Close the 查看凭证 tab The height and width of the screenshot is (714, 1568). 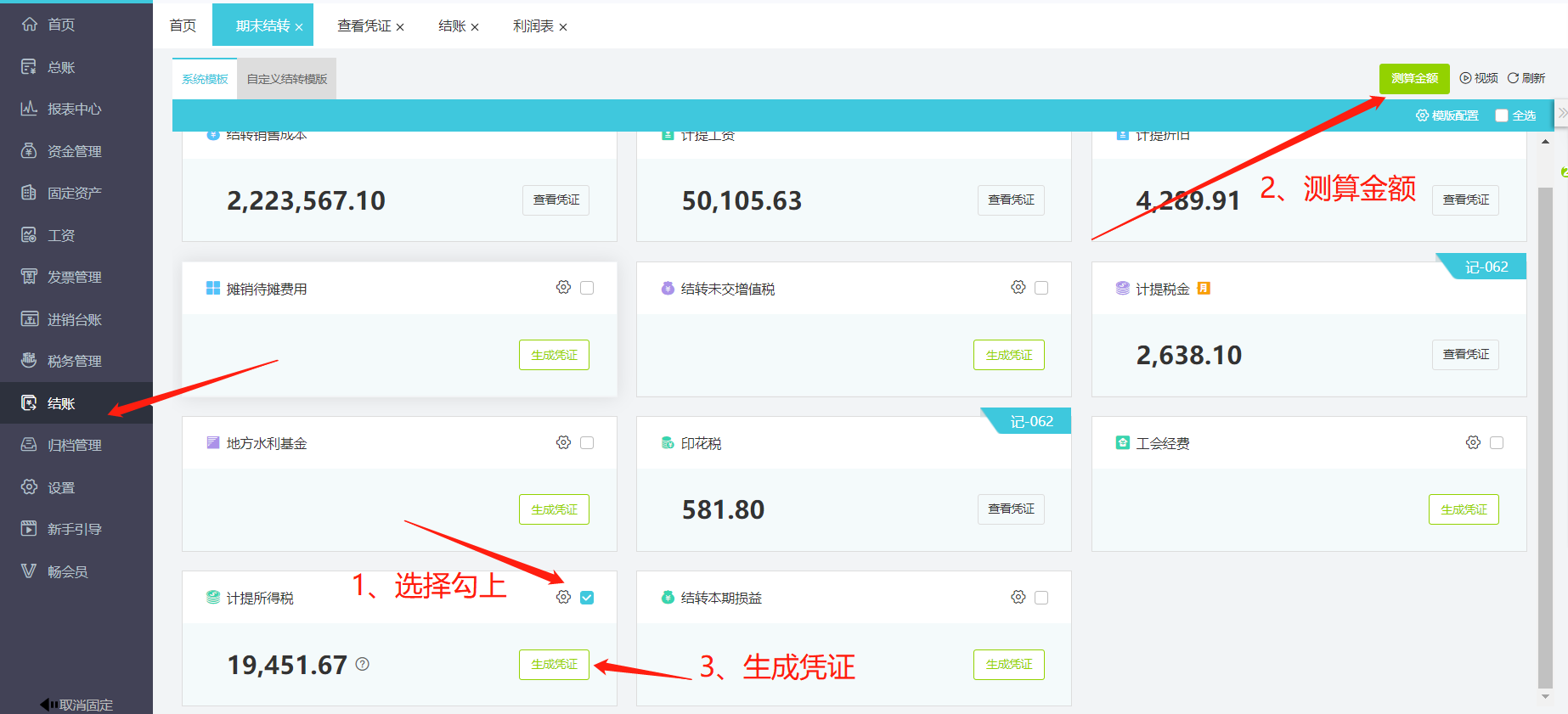click(400, 27)
